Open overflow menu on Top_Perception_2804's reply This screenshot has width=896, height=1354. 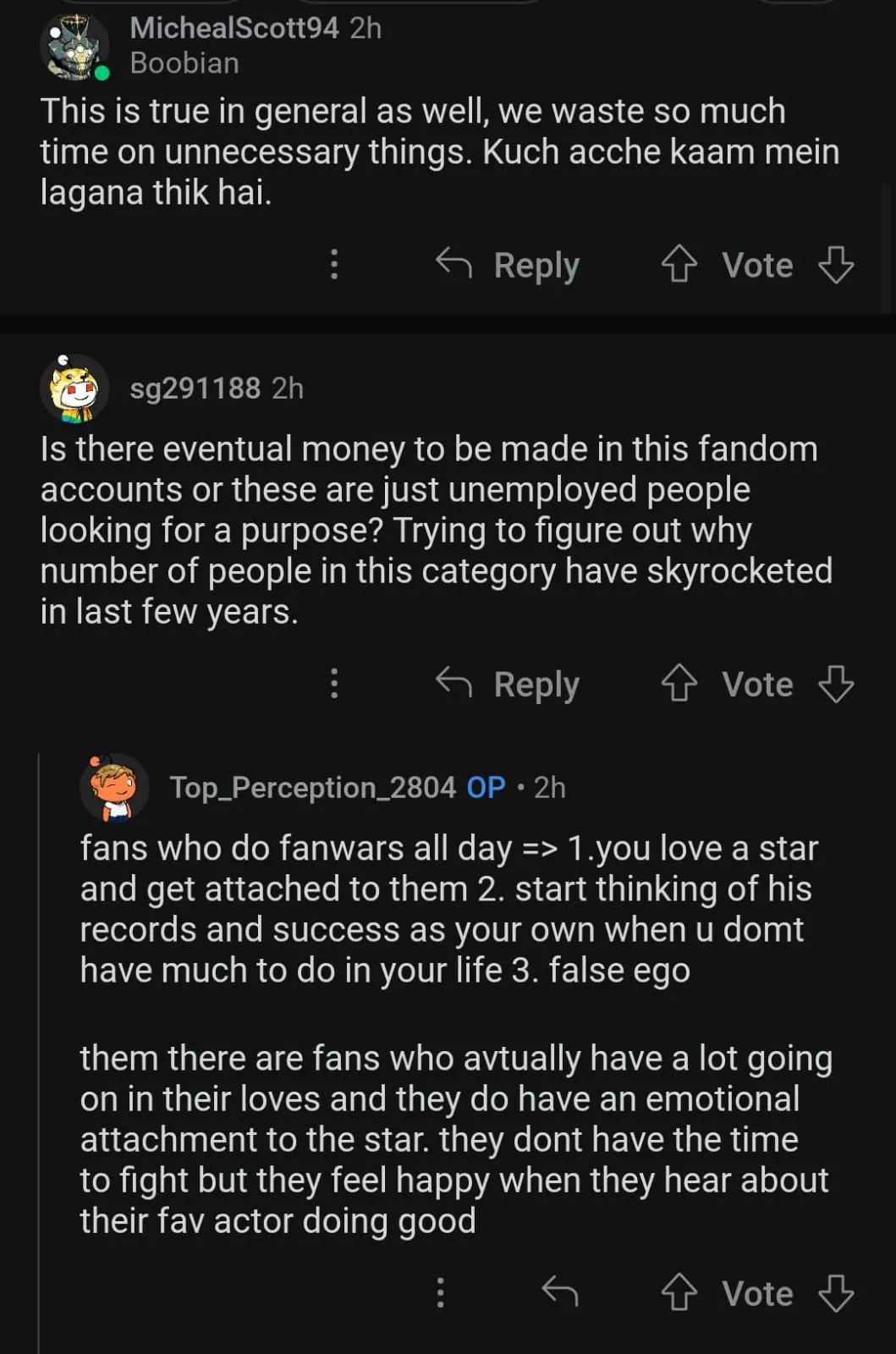click(x=440, y=1292)
